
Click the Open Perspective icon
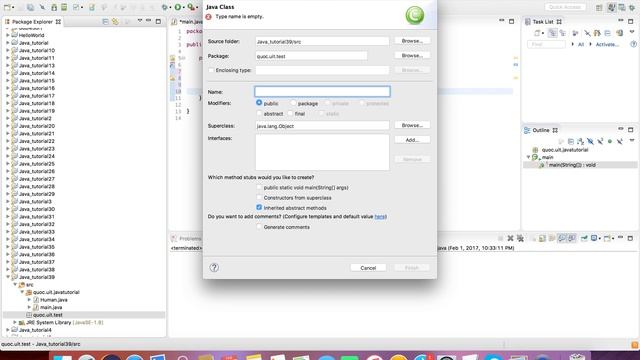click(599, 7)
